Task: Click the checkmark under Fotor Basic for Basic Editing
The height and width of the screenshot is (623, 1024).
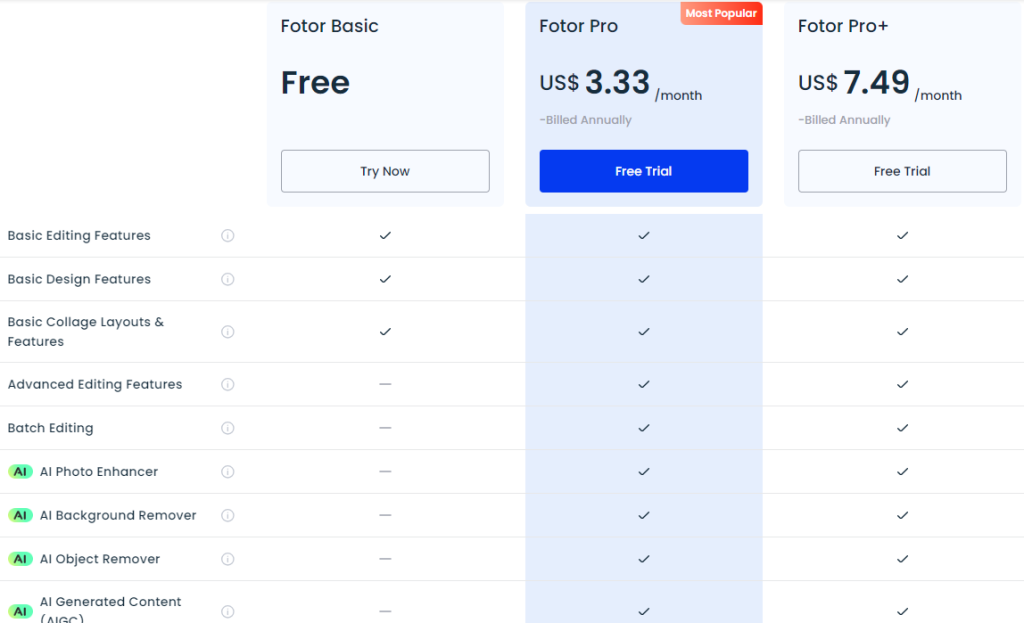Action: 385,236
